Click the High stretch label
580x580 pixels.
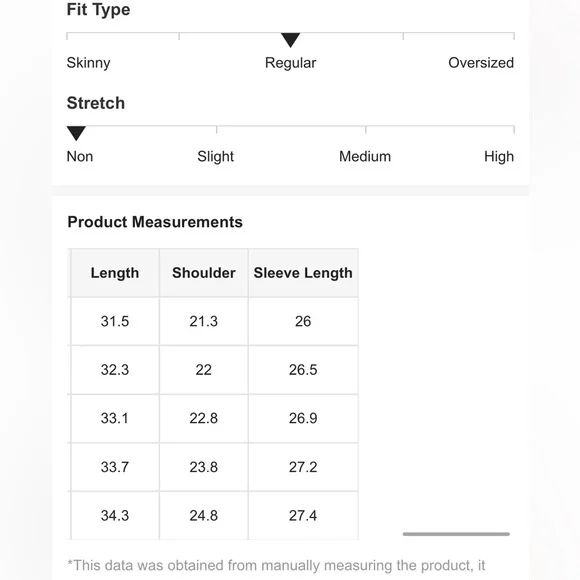(x=499, y=156)
